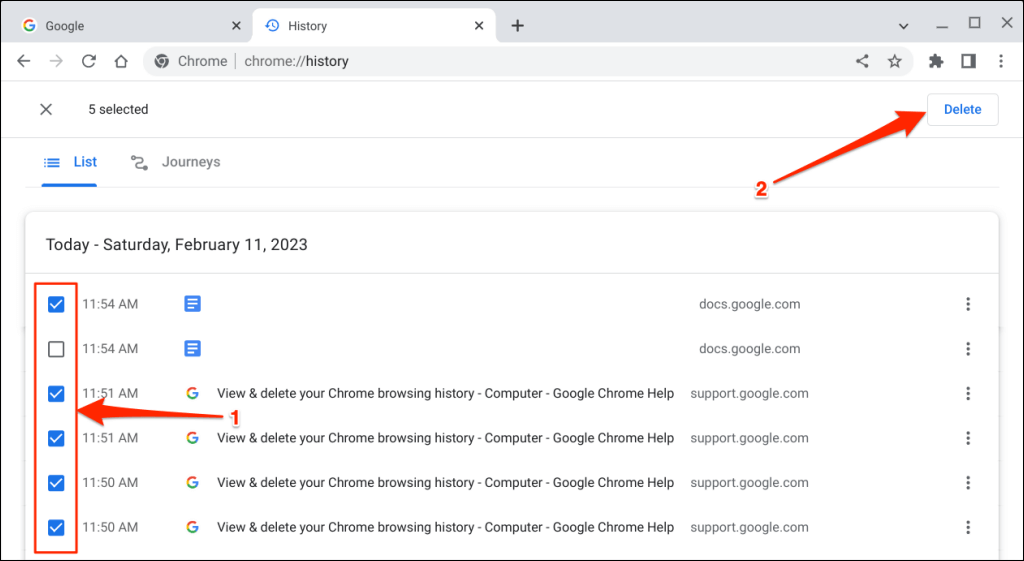The image size is (1024, 561).
Task: Click the share page icon
Action: click(862, 61)
